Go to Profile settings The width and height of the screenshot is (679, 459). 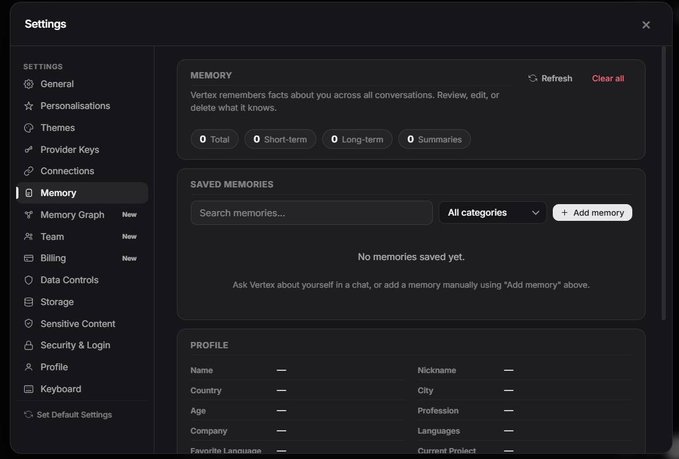(82, 367)
